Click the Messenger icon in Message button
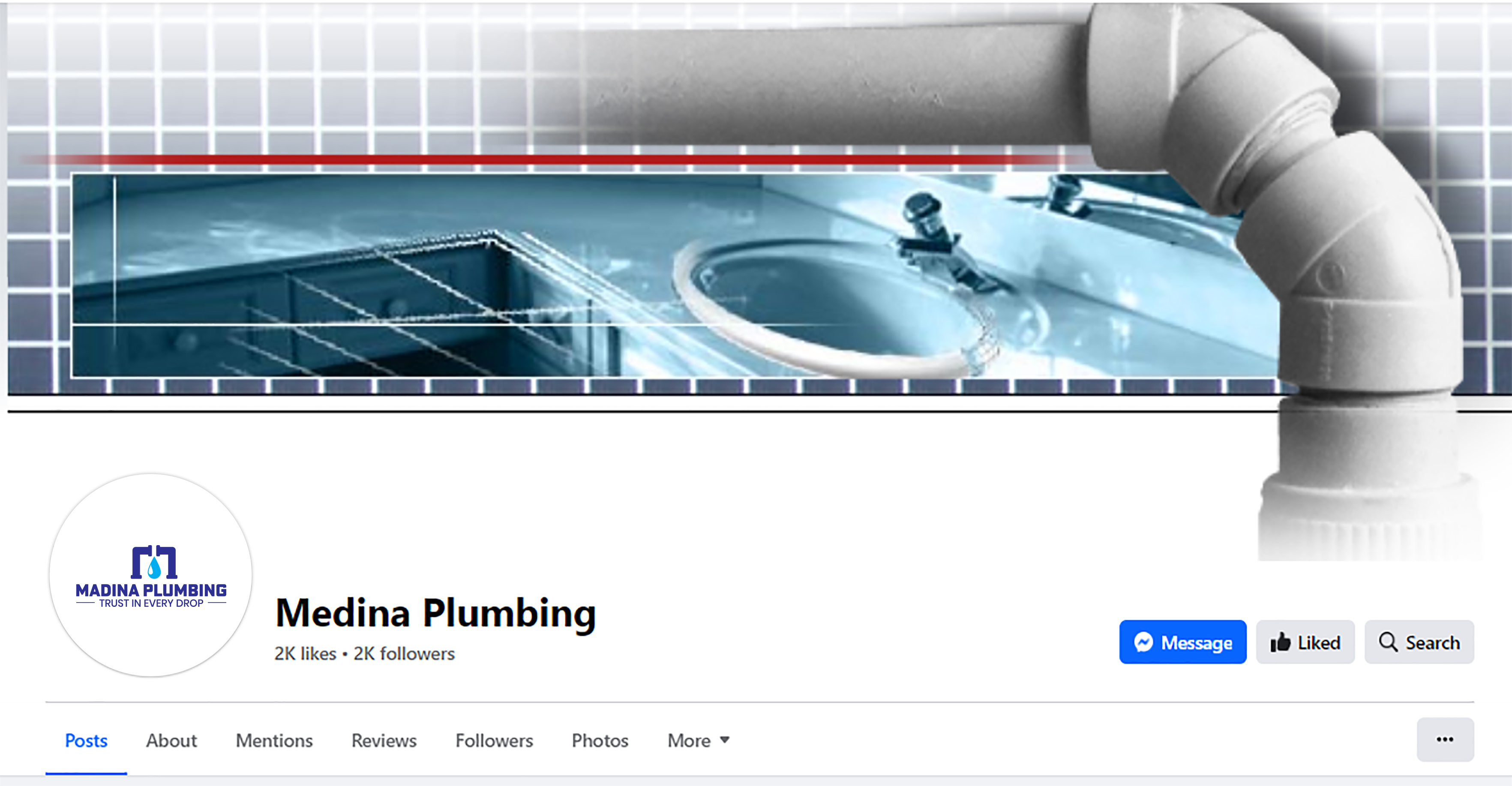 [1143, 642]
